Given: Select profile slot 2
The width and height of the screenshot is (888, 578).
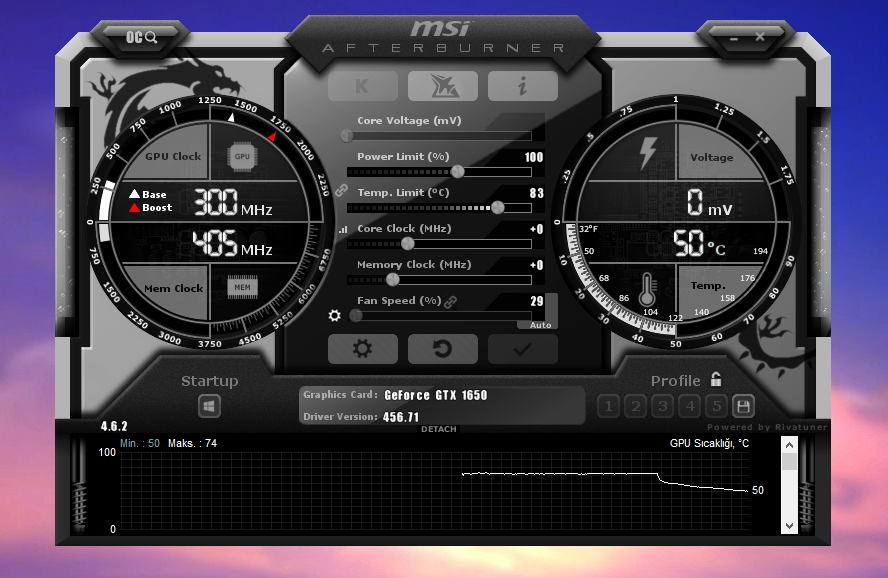Looking at the screenshot, I should [636, 406].
